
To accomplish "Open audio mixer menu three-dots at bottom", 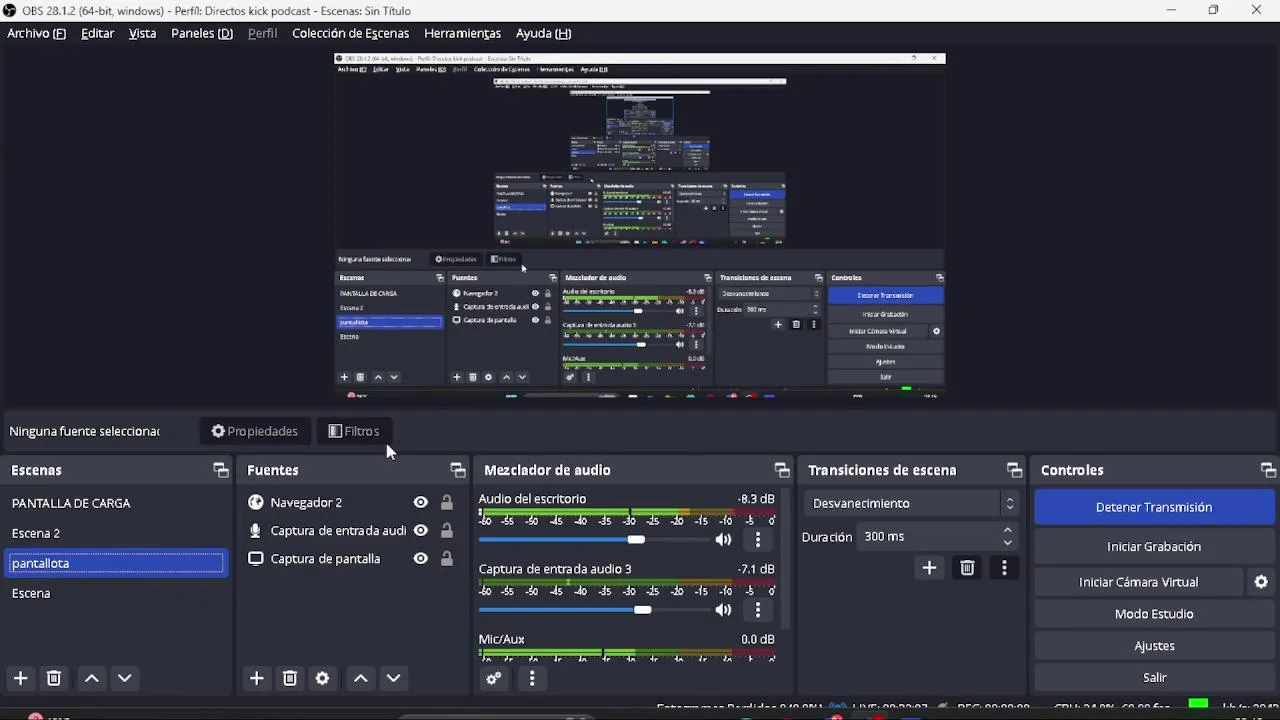I will click(x=532, y=678).
